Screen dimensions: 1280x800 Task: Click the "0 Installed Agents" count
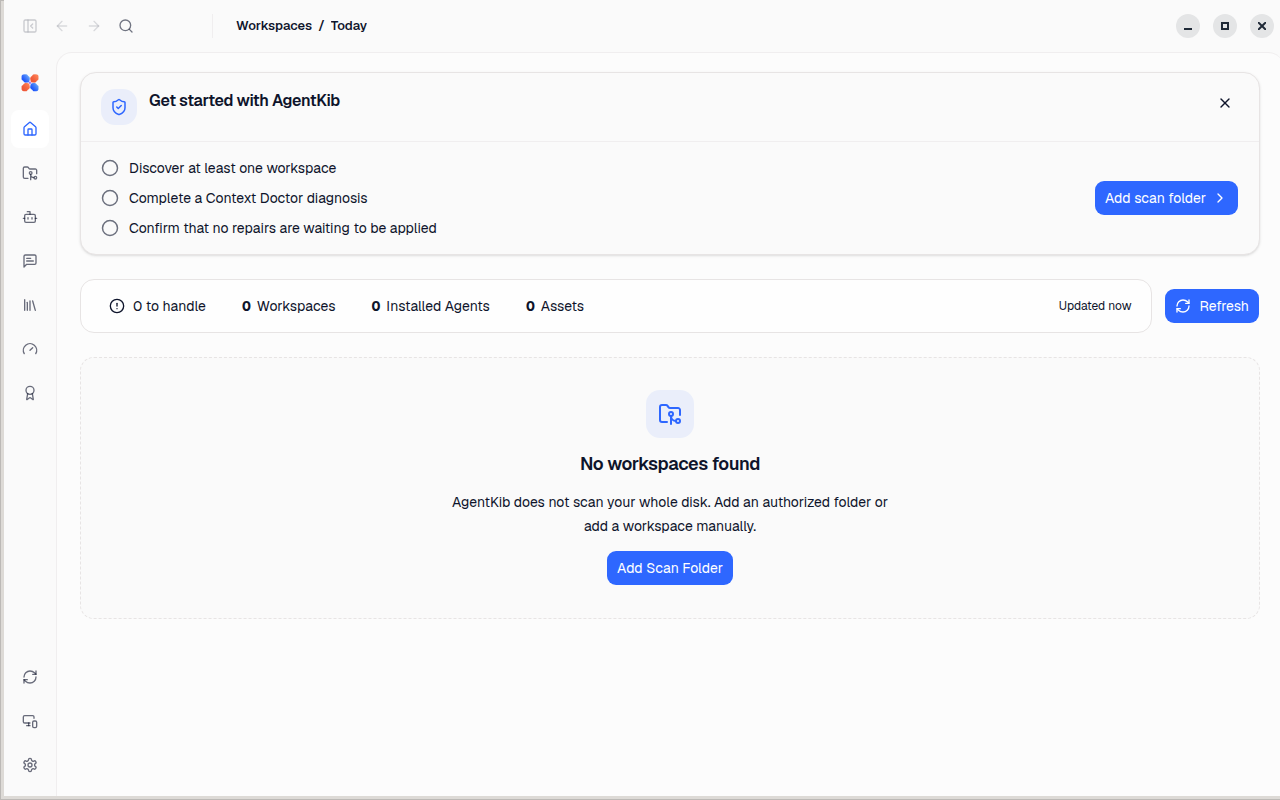(431, 306)
